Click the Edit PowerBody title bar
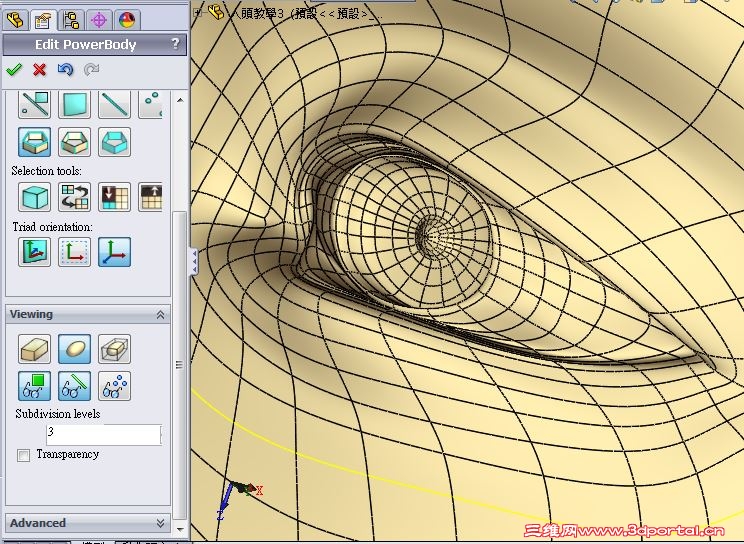Screen dimensions: 744x544 [x=94, y=45]
